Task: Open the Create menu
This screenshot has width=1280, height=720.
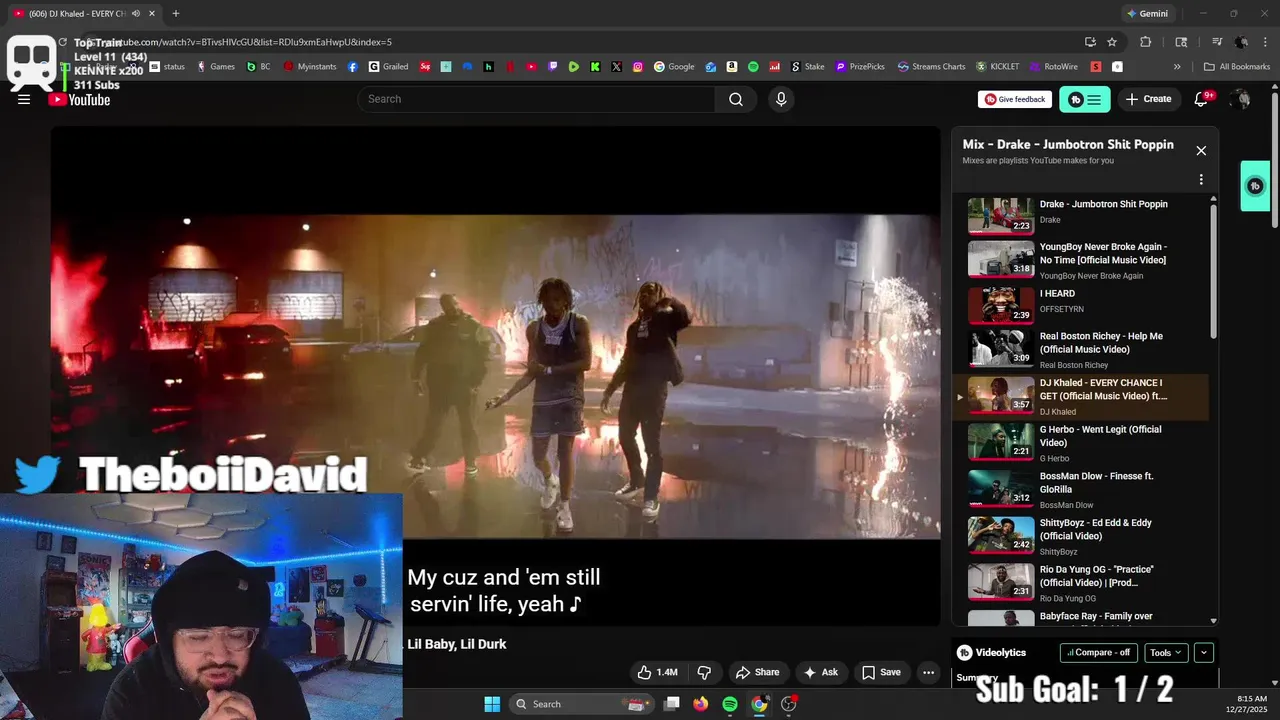Action: [x=1148, y=99]
